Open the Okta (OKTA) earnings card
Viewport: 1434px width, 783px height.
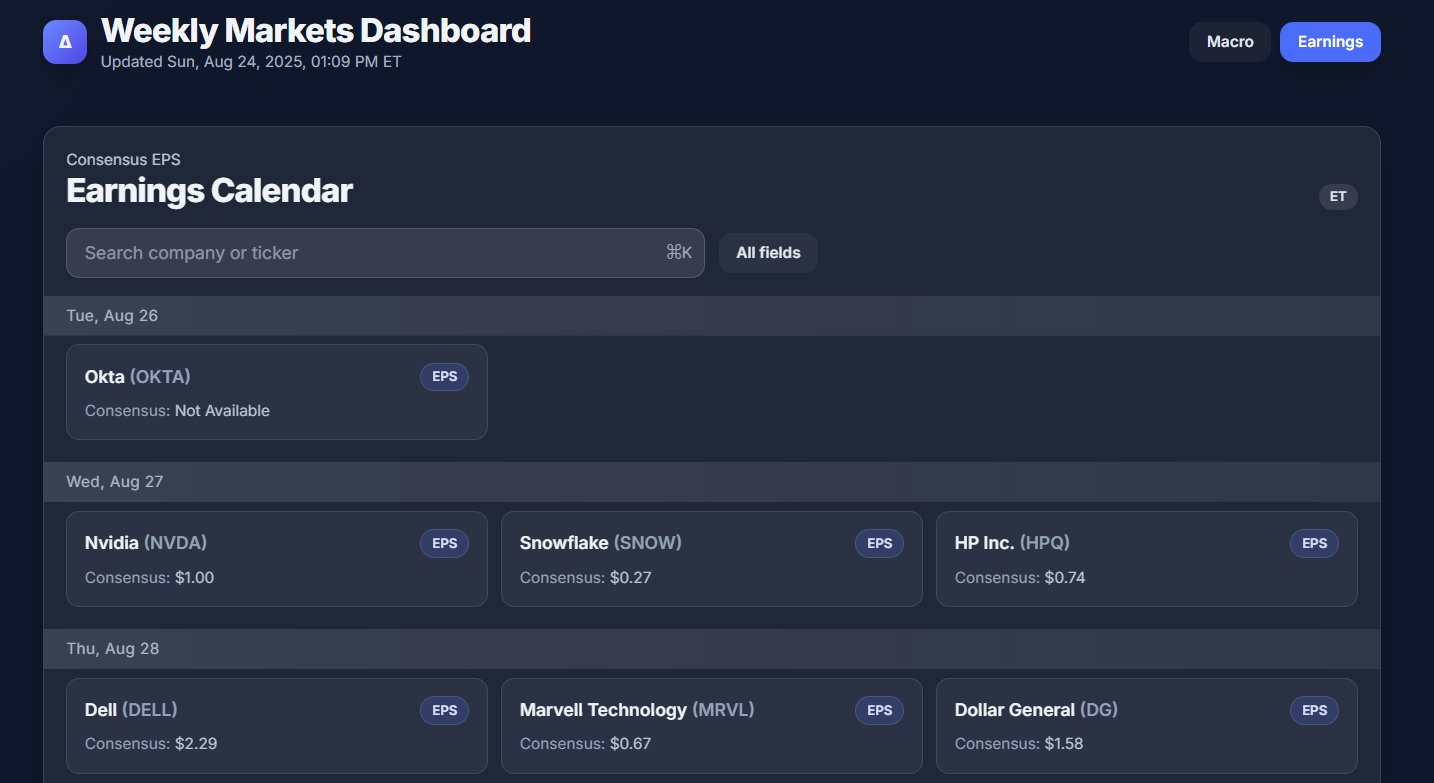(x=277, y=392)
